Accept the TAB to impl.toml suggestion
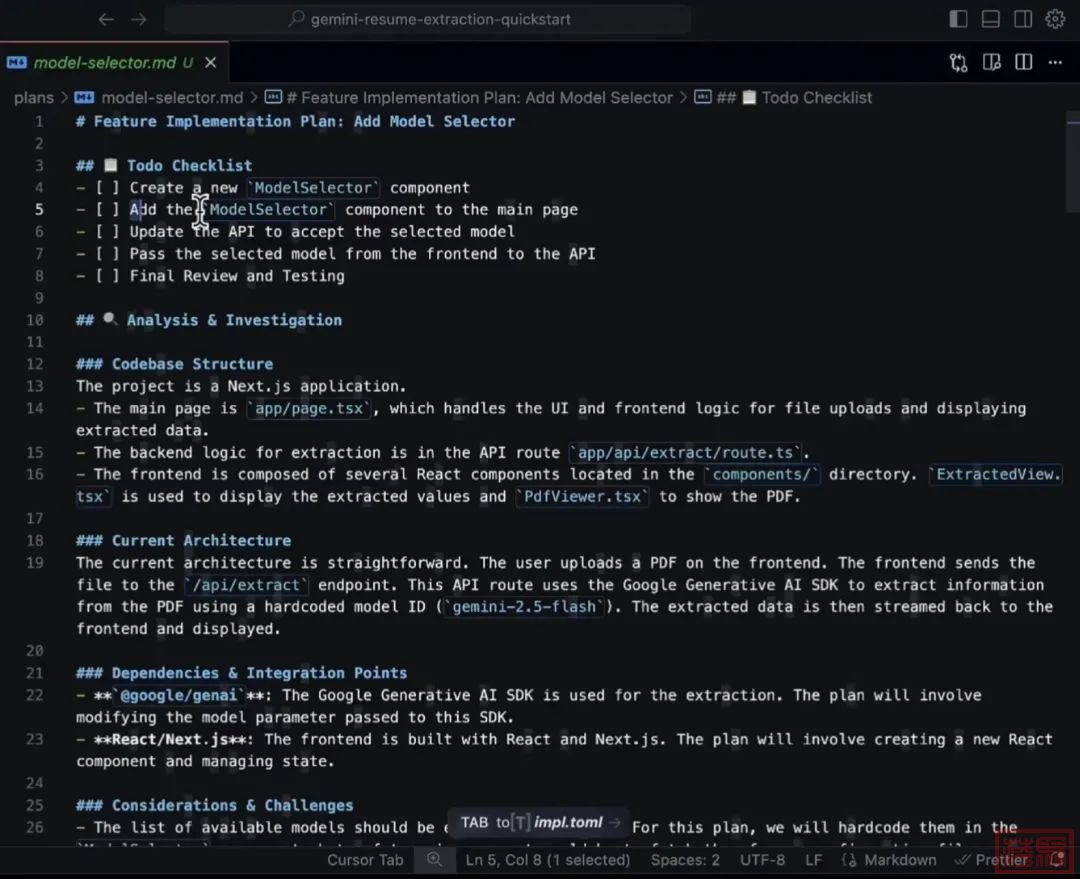 [540, 822]
